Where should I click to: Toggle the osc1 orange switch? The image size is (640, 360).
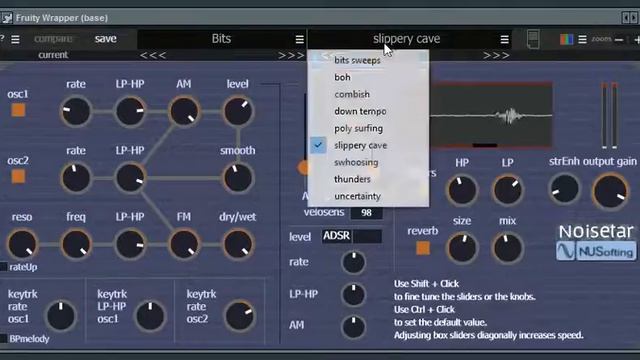18,110
